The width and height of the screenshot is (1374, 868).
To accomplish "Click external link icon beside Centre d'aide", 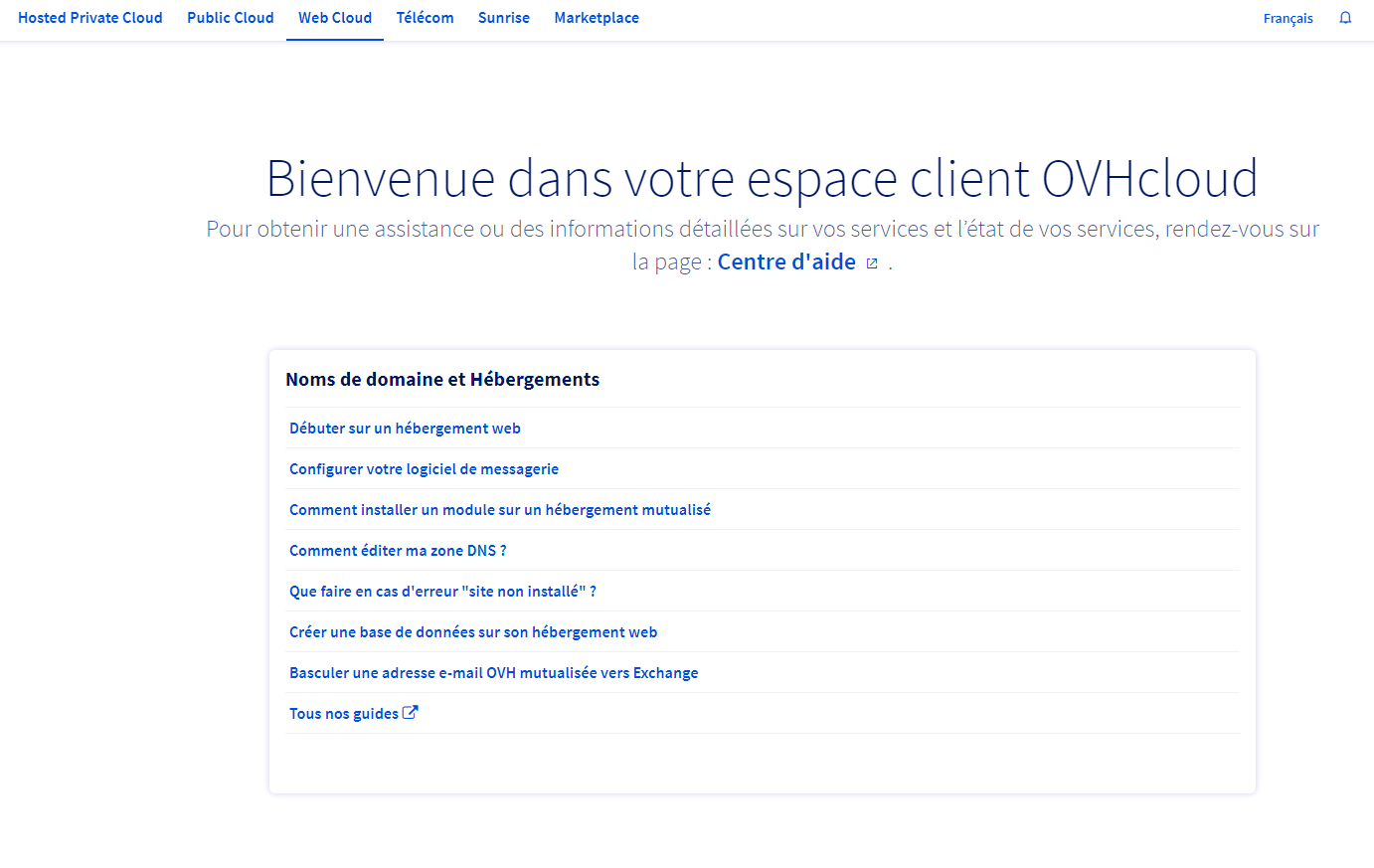I will [x=872, y=263].
